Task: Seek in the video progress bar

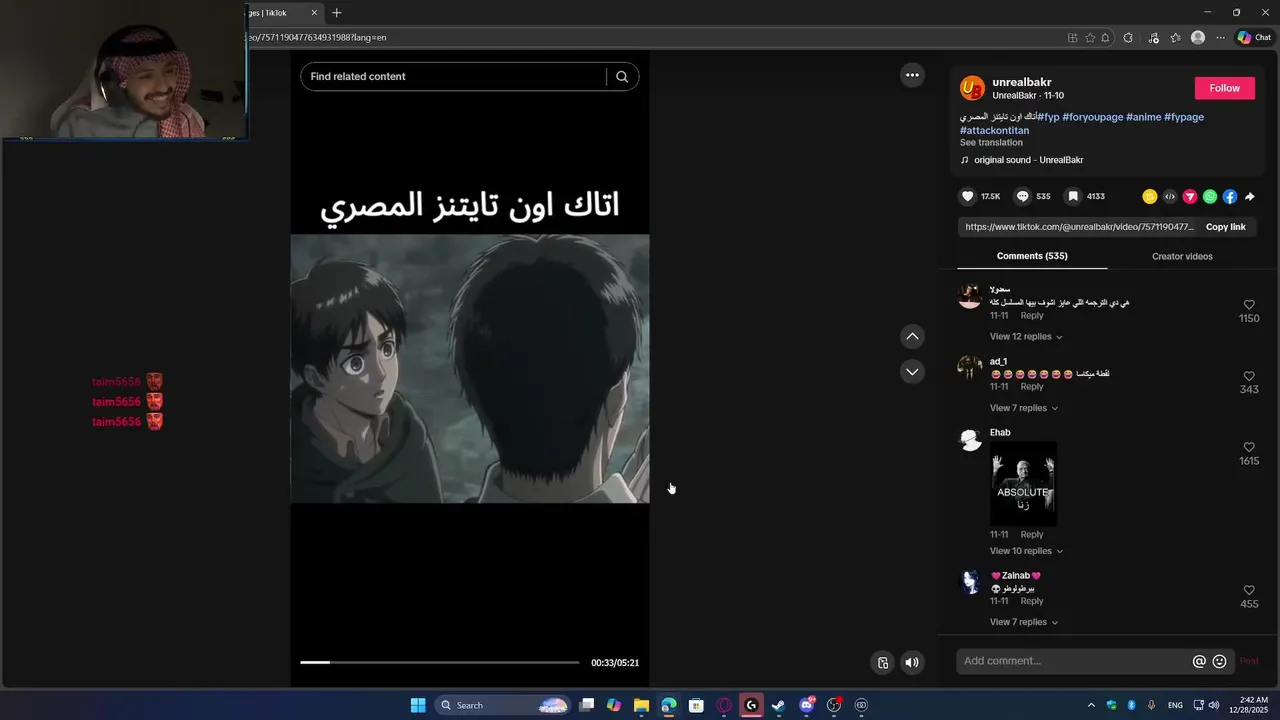Action: pos(439,662)
